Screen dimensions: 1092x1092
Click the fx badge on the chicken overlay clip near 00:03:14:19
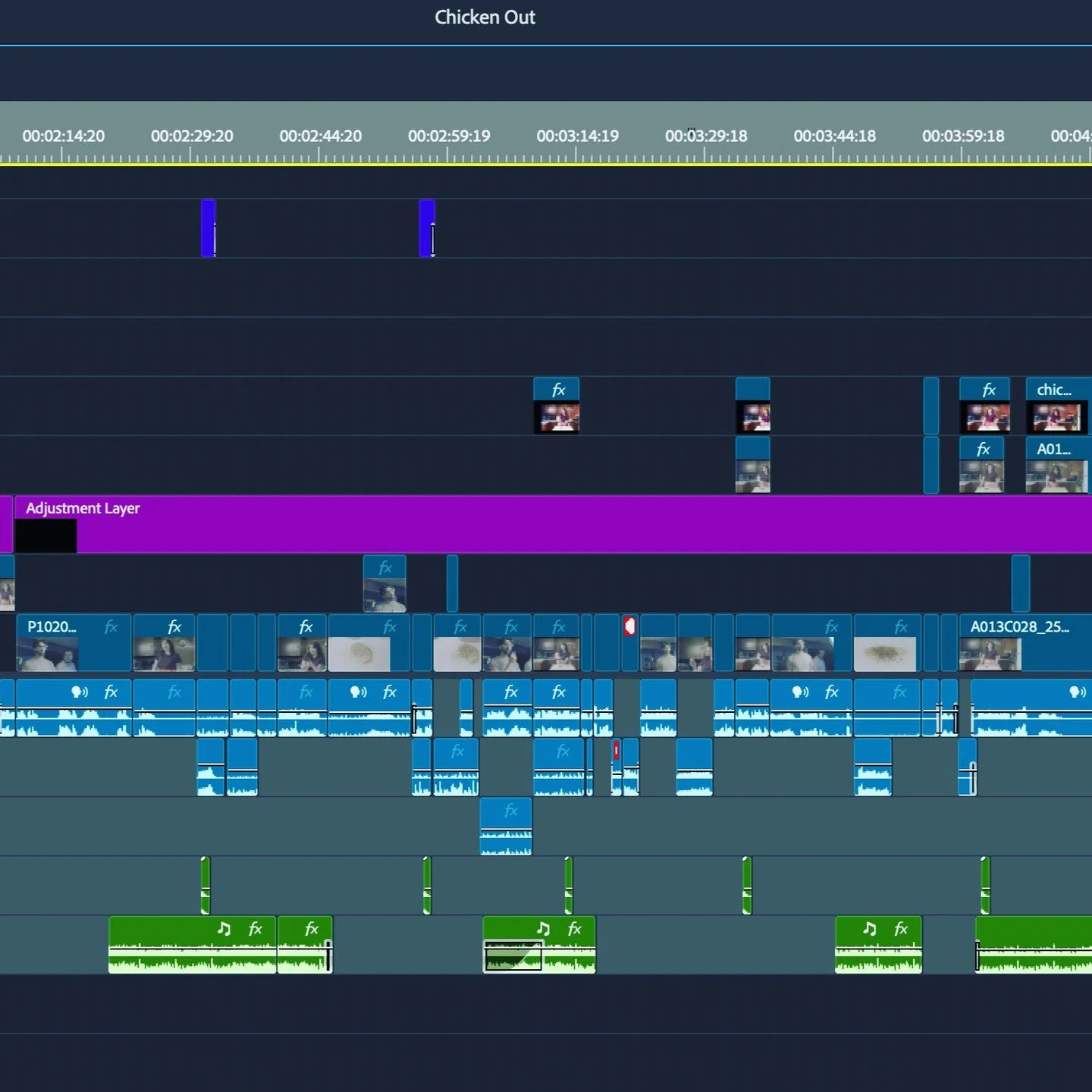(559, 390)
